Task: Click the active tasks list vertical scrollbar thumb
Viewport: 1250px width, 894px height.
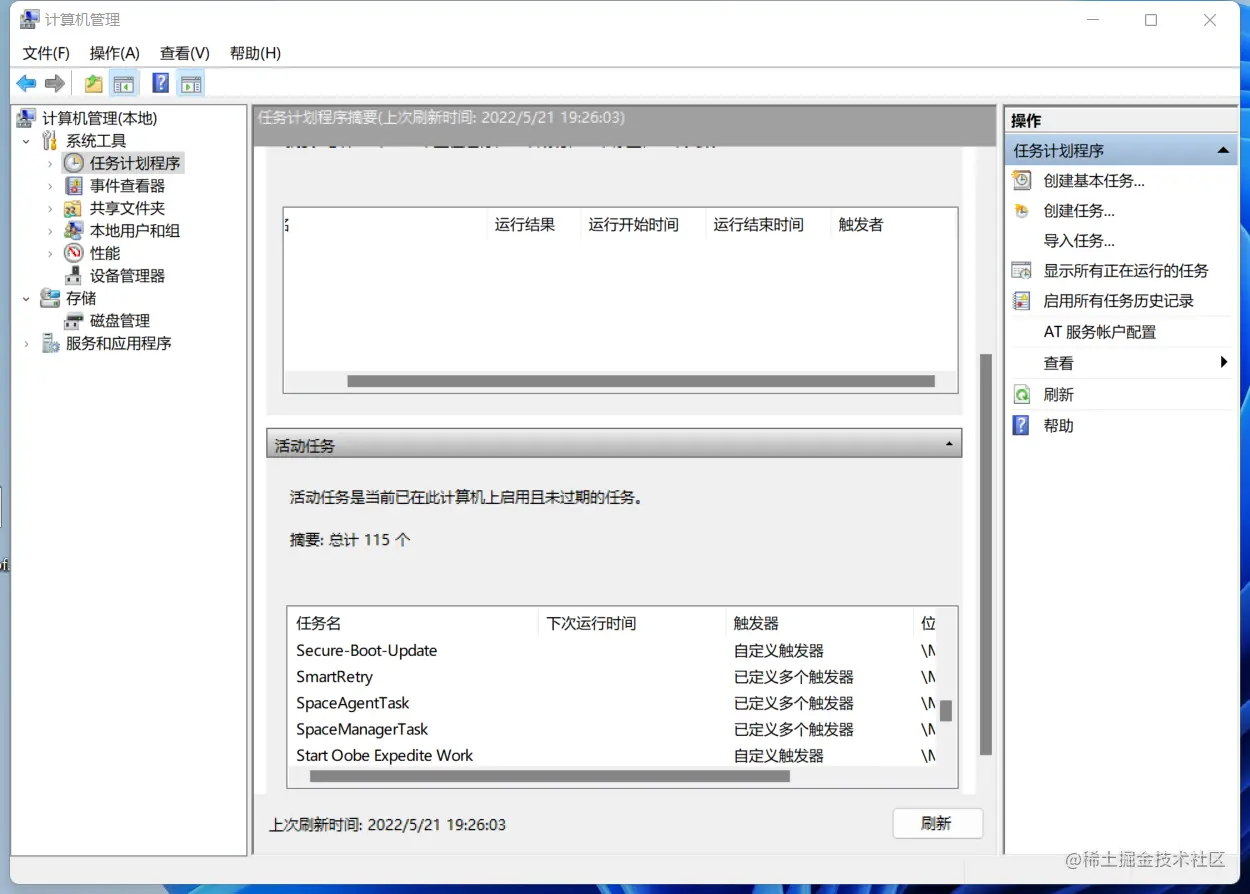Action: [x=946, y=710]
